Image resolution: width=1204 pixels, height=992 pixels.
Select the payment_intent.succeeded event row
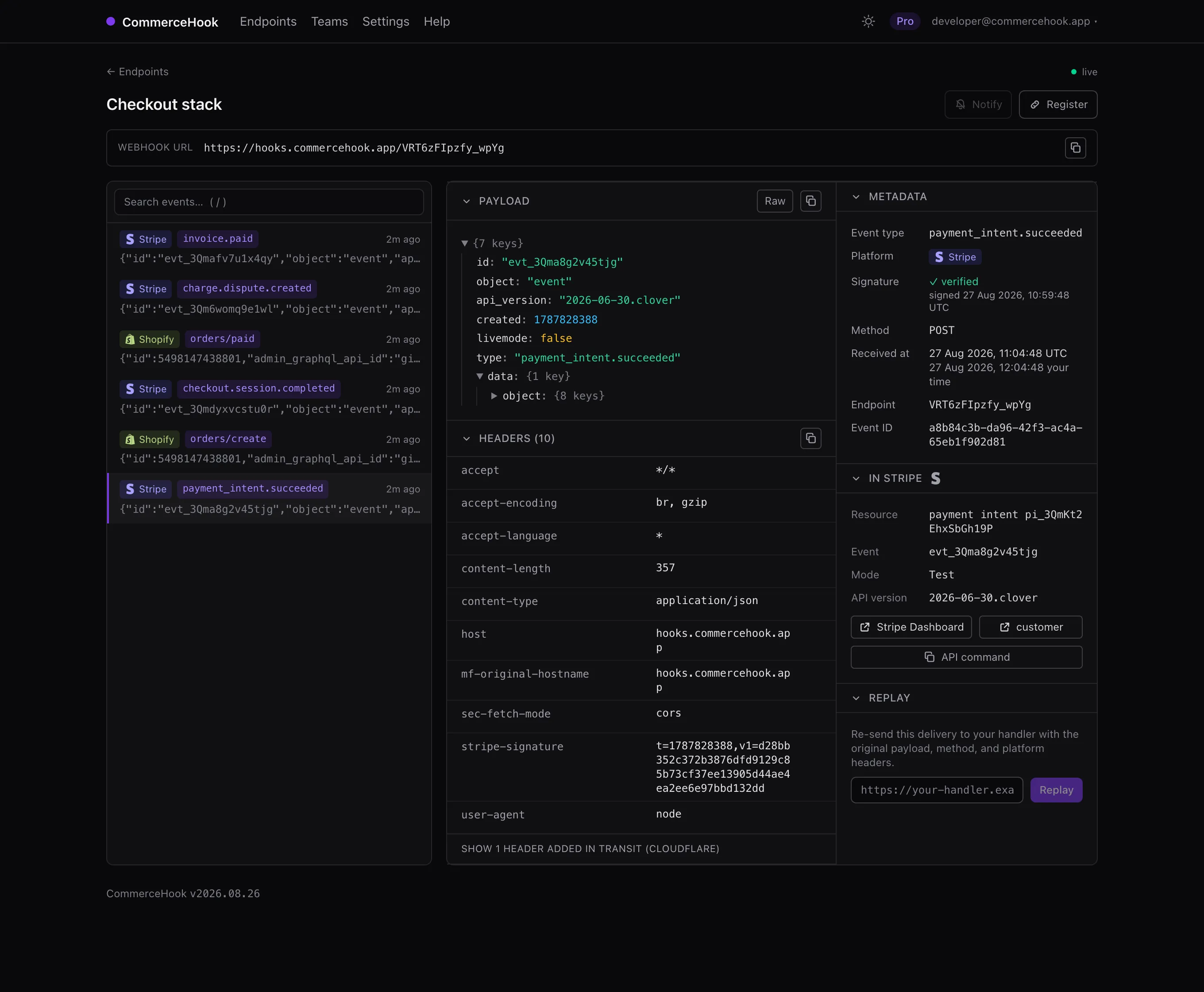pos(269,498)
